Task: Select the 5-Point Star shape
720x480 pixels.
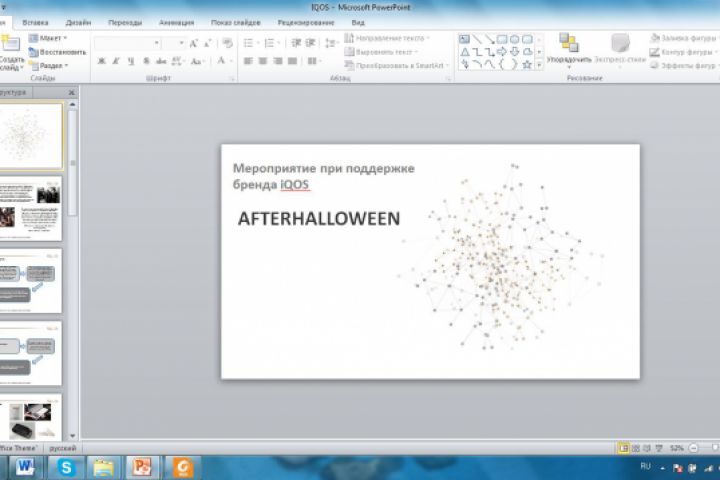Action: click(527, 65)
